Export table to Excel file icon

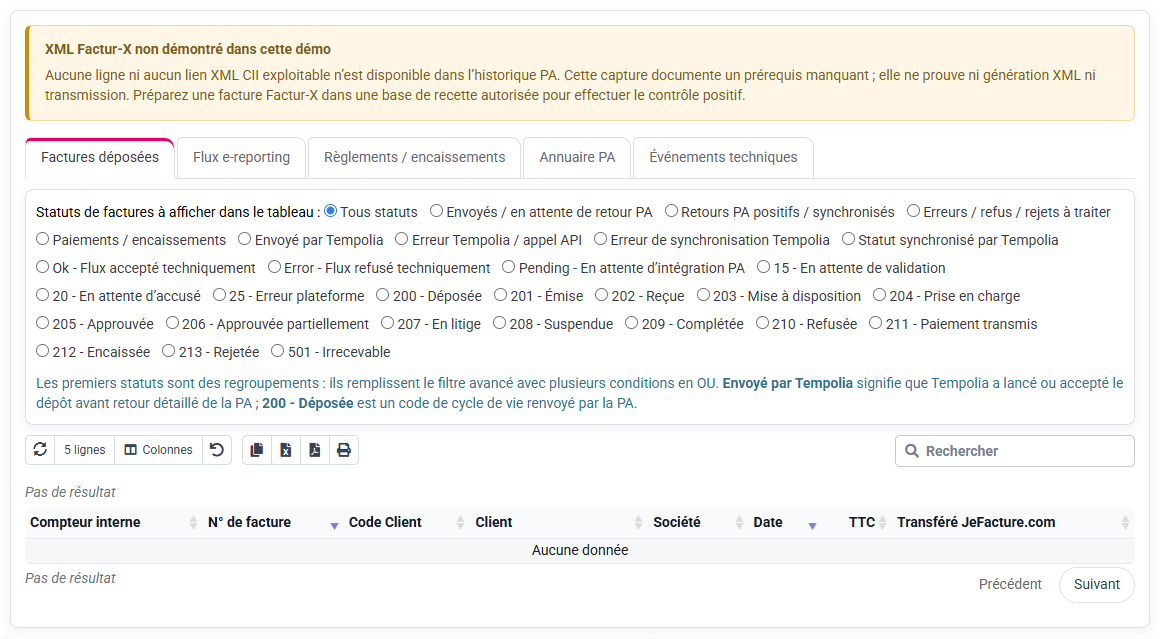(286, 450)
